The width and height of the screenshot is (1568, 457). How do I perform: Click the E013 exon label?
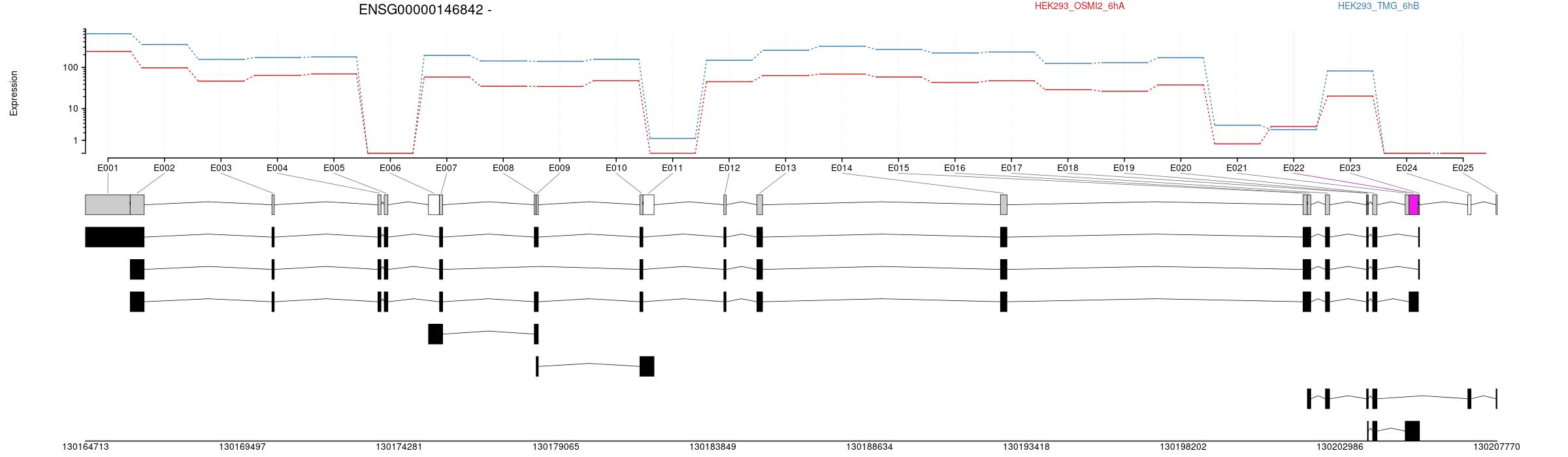tap(785, 168)
